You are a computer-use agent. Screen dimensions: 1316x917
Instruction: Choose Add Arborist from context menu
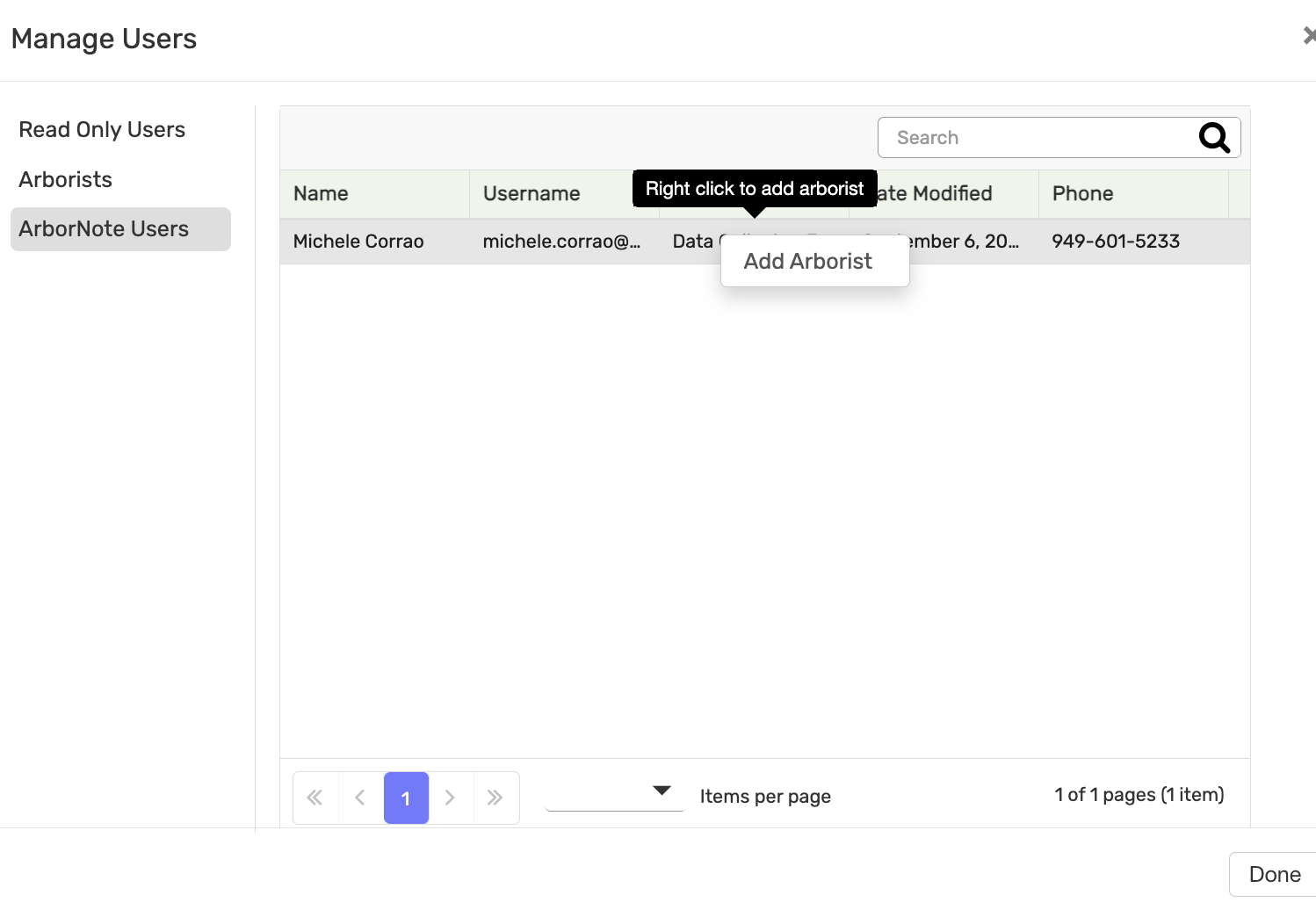coord(815,261)
